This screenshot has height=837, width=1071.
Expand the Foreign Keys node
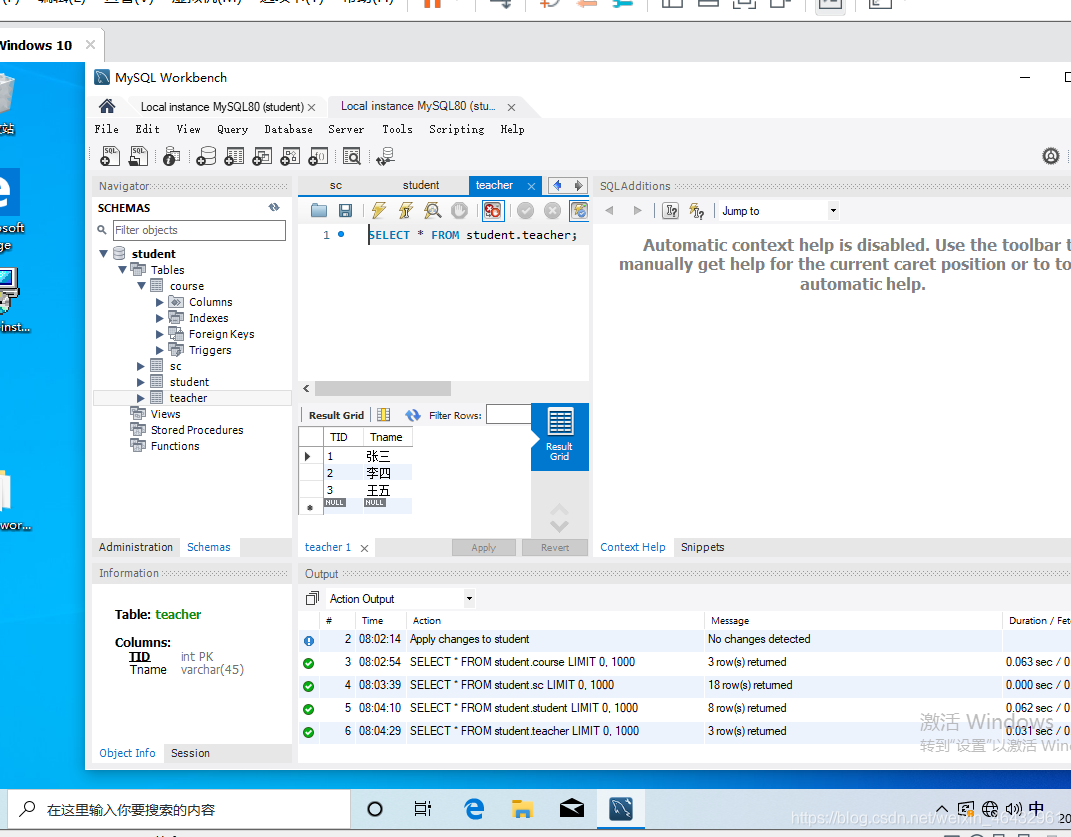pos(160,334)
